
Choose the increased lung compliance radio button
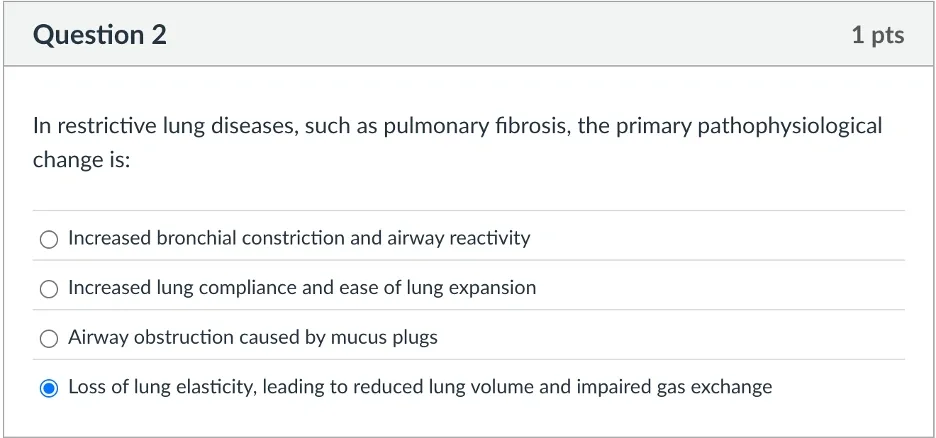(x=49, y=289)
